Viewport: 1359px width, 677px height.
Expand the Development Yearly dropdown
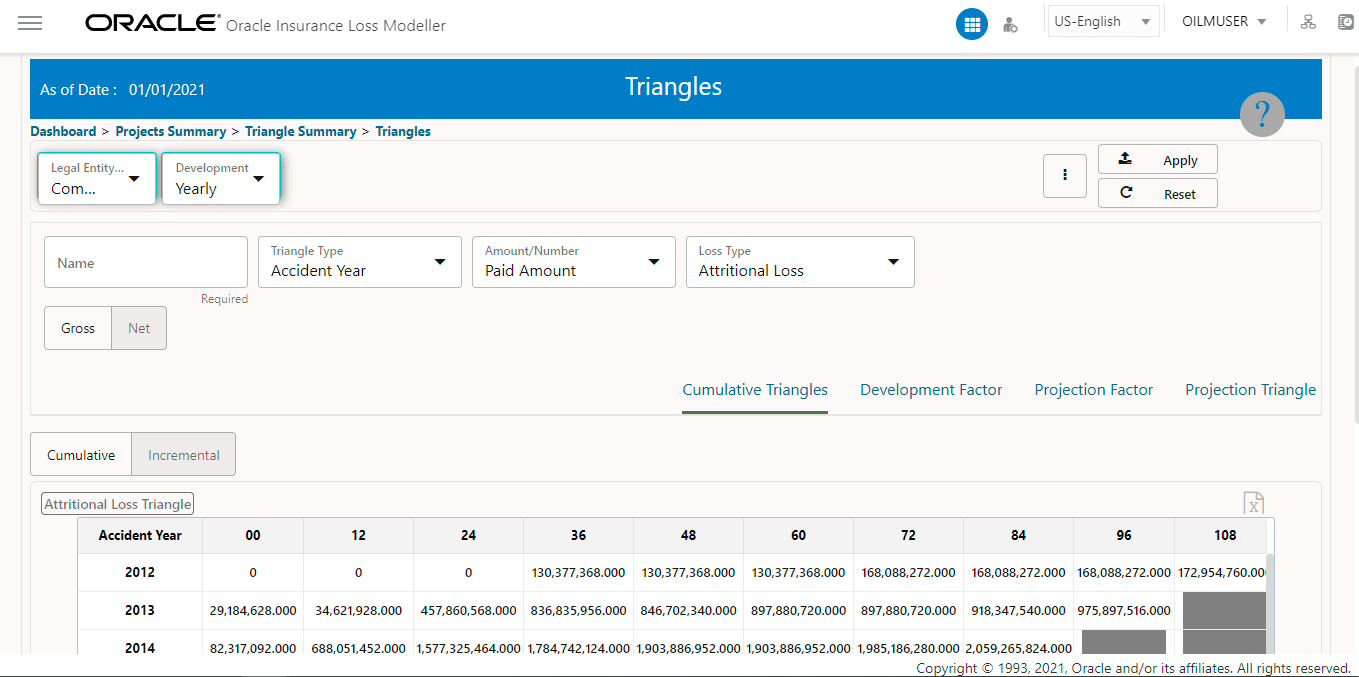(221, 179)
